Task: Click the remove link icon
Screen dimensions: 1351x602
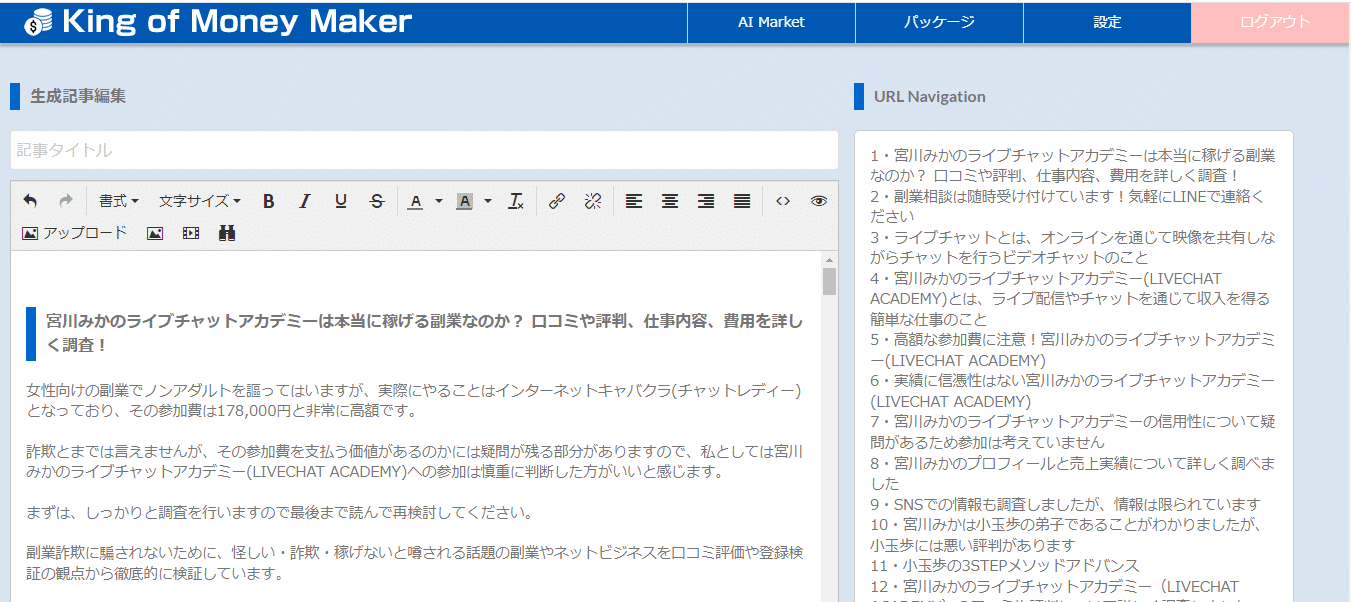Action: point(593,201)
